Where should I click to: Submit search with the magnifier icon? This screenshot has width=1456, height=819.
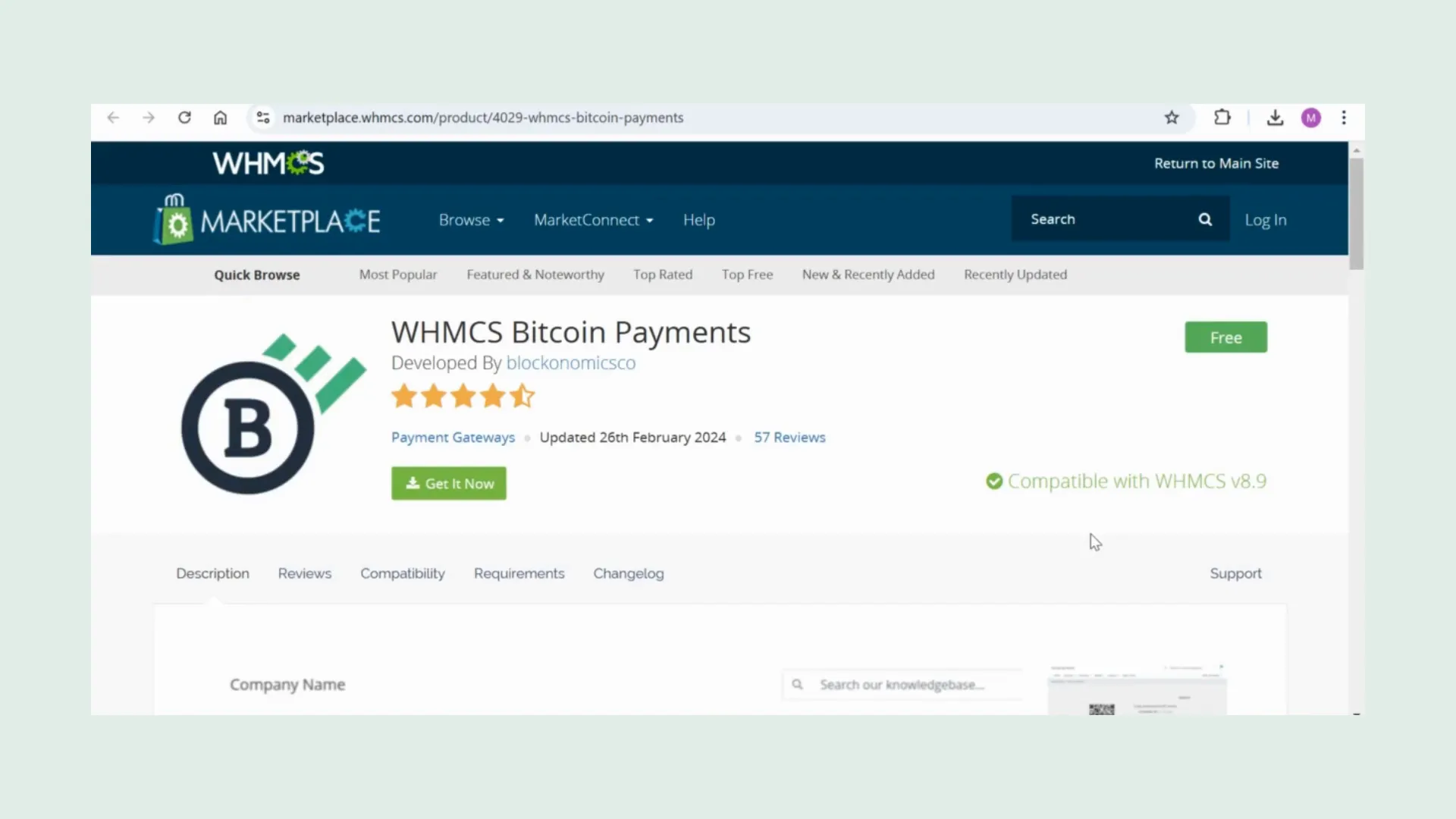click(x=1205, y=219)
